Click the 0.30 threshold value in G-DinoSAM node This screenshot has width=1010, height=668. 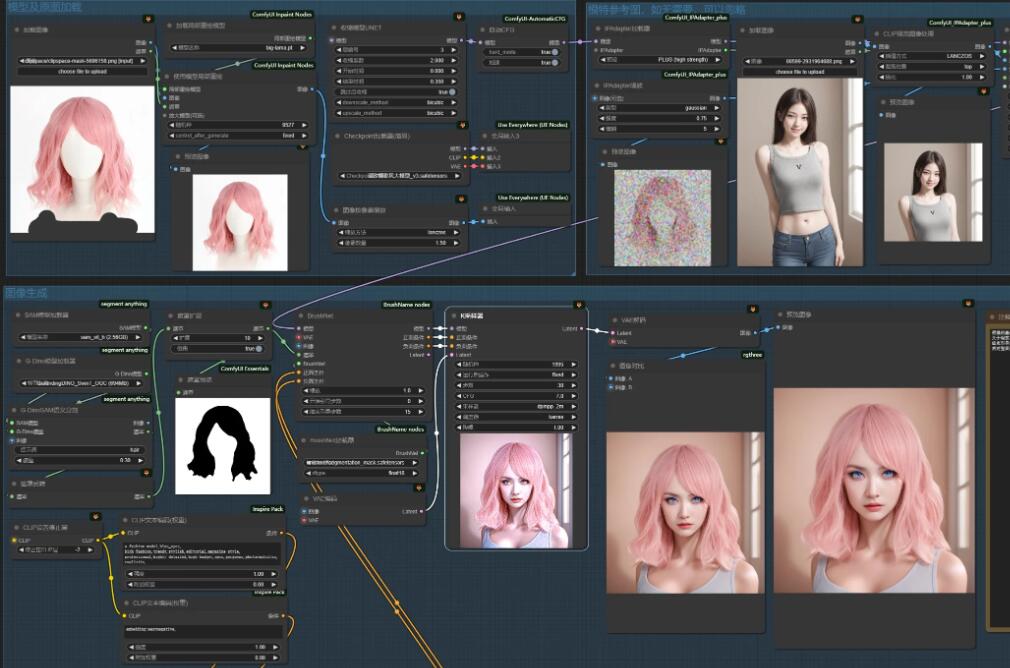coord(82,460)
